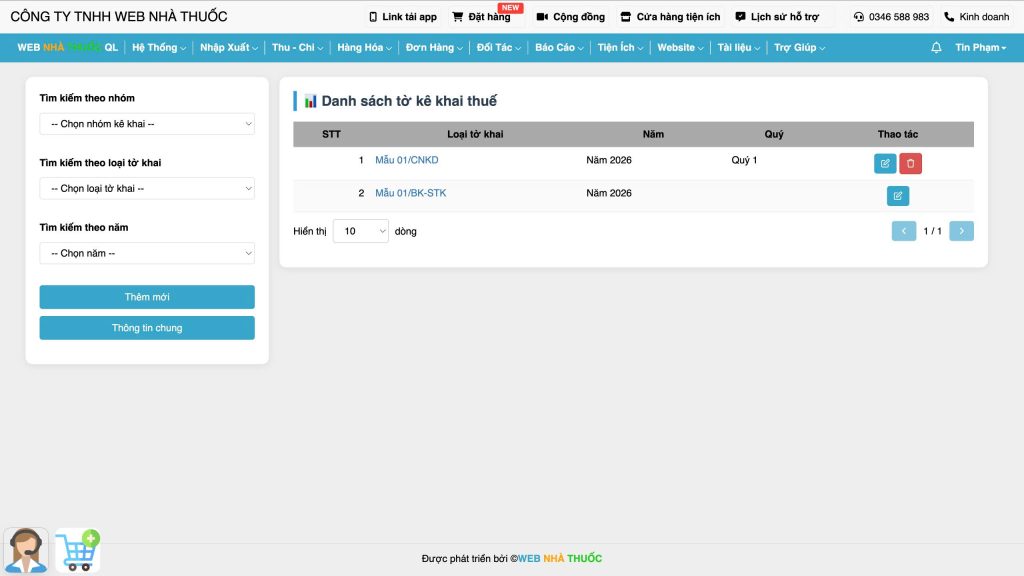Open the Chọn nhóm kê khai dropdown
This screenshot has width=1024, height=576.
[147, 124]
